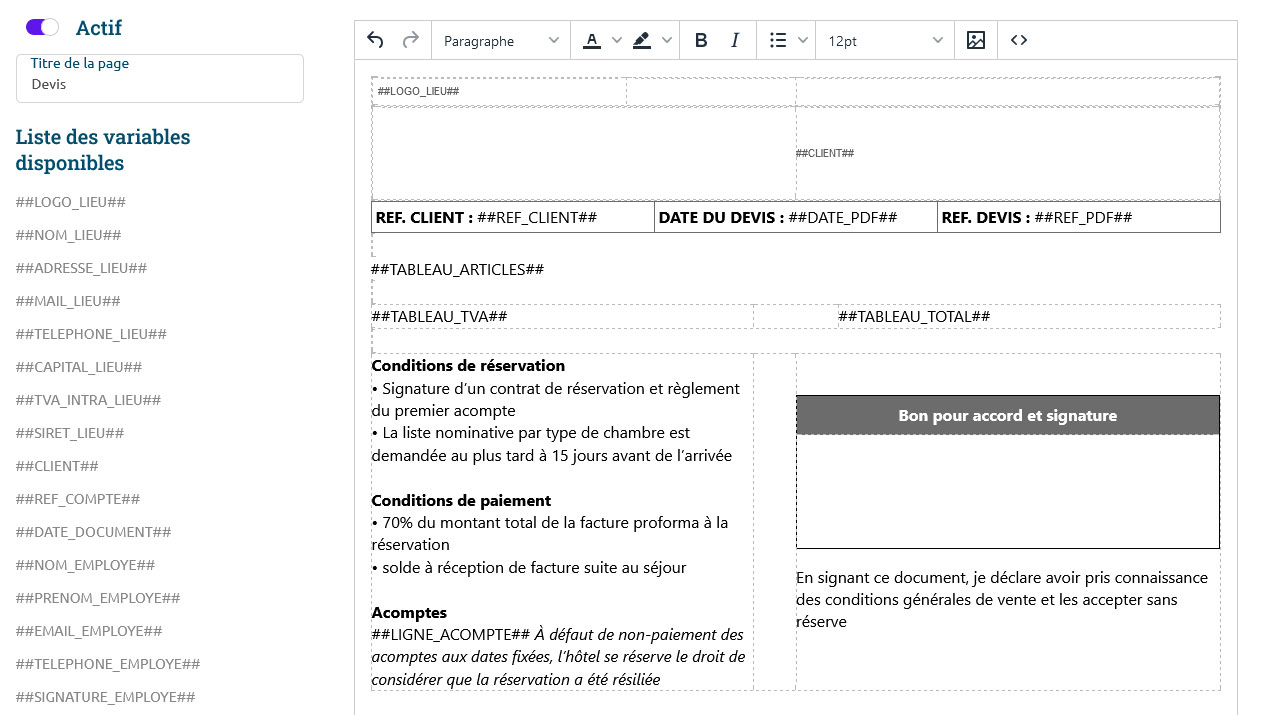Expand the text color picker arrow
This screenshot has width=1275, height=715.
point(617,40)
